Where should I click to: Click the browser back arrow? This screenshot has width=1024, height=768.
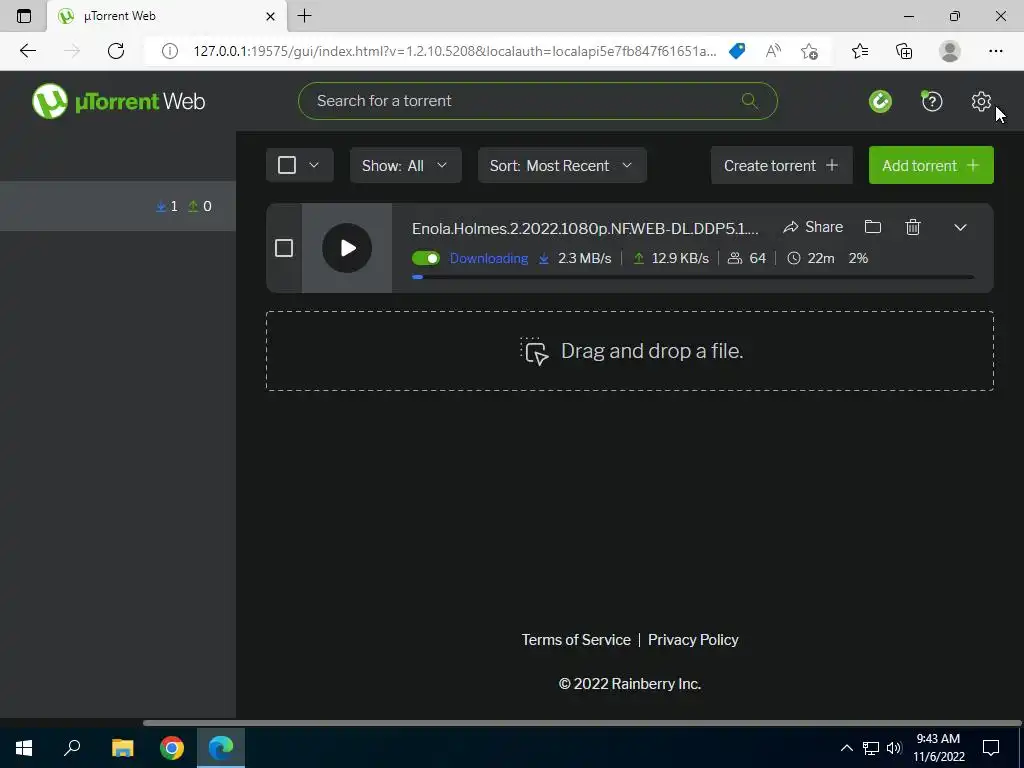pos(27,51)
